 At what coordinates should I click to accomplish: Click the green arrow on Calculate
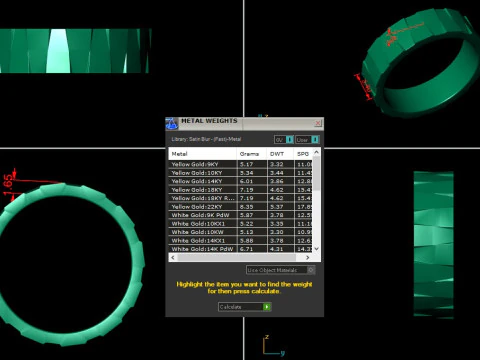click(x=267, y=307)
